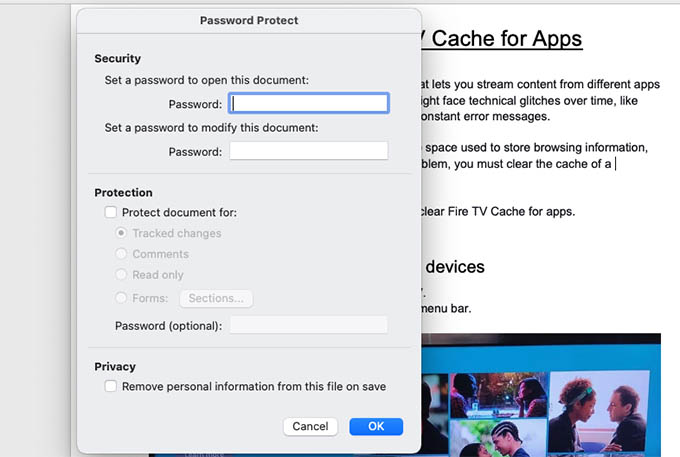680x457 pixels.
Task: Click the Cache for Apps document heading
Action: pos(502,39)
